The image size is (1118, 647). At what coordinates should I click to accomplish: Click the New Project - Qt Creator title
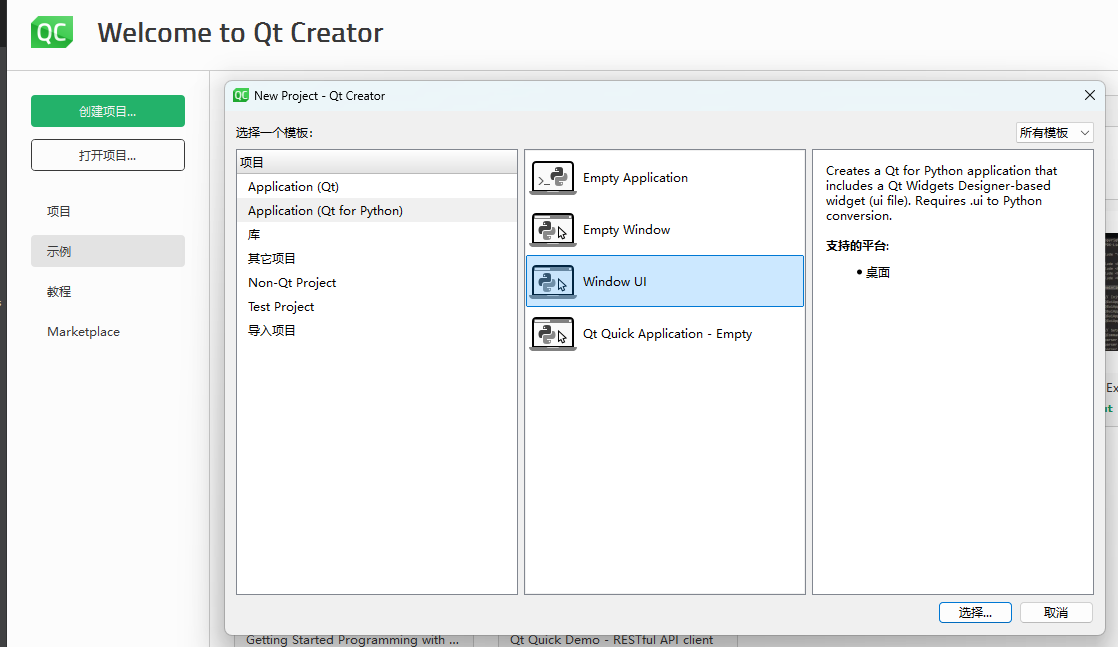coord(319,96)
